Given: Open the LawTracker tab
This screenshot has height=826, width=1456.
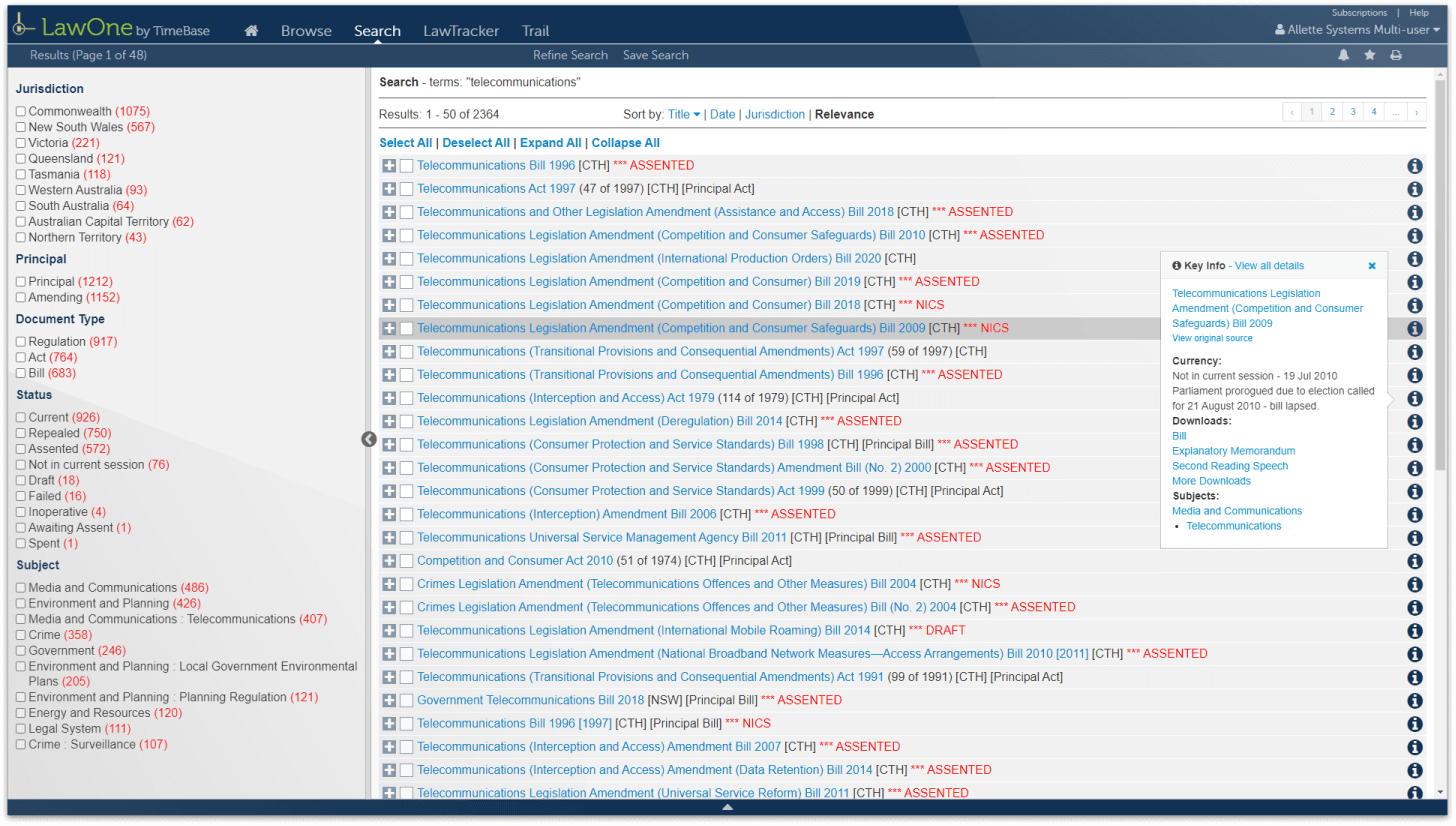Looking at the screenshot, I should (461, 31).
